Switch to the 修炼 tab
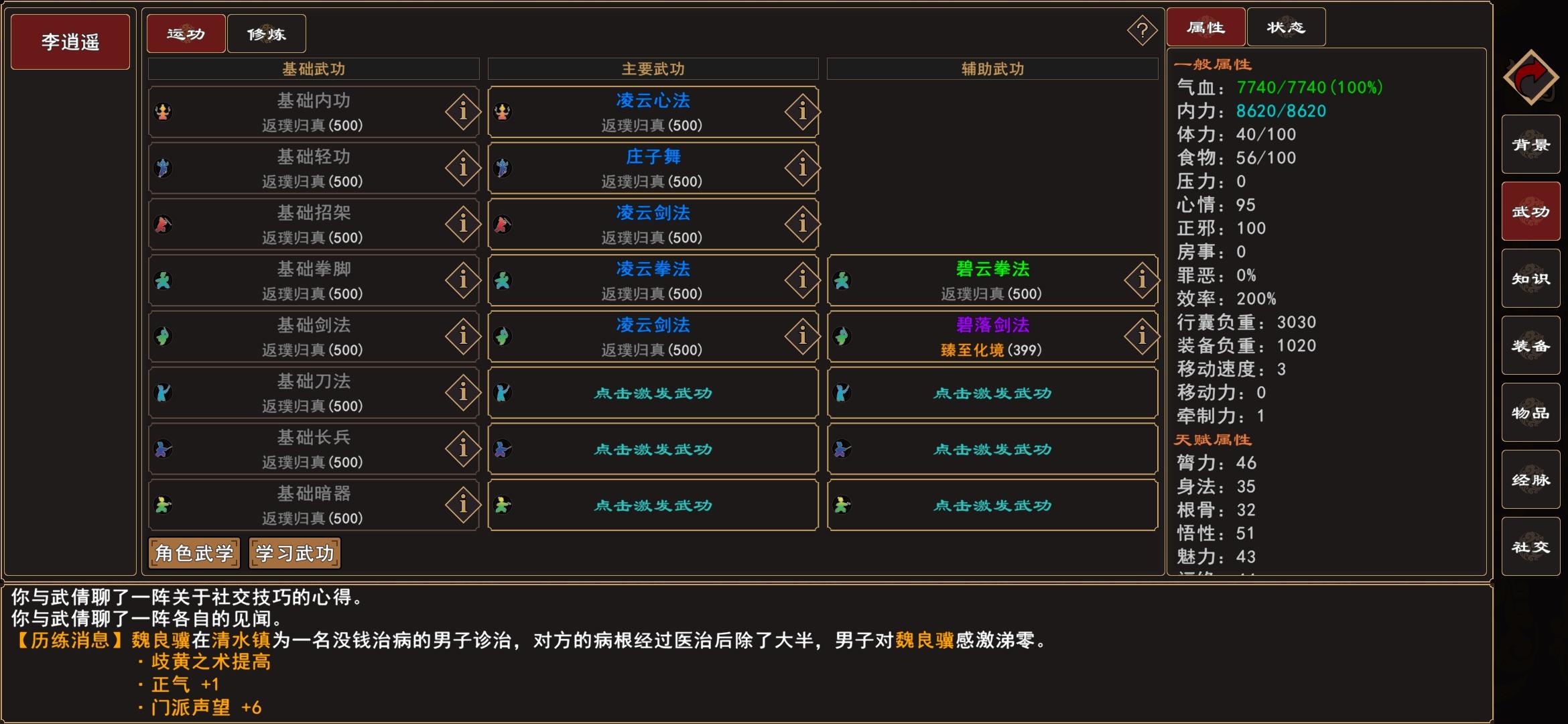 [x=267, y=34]
